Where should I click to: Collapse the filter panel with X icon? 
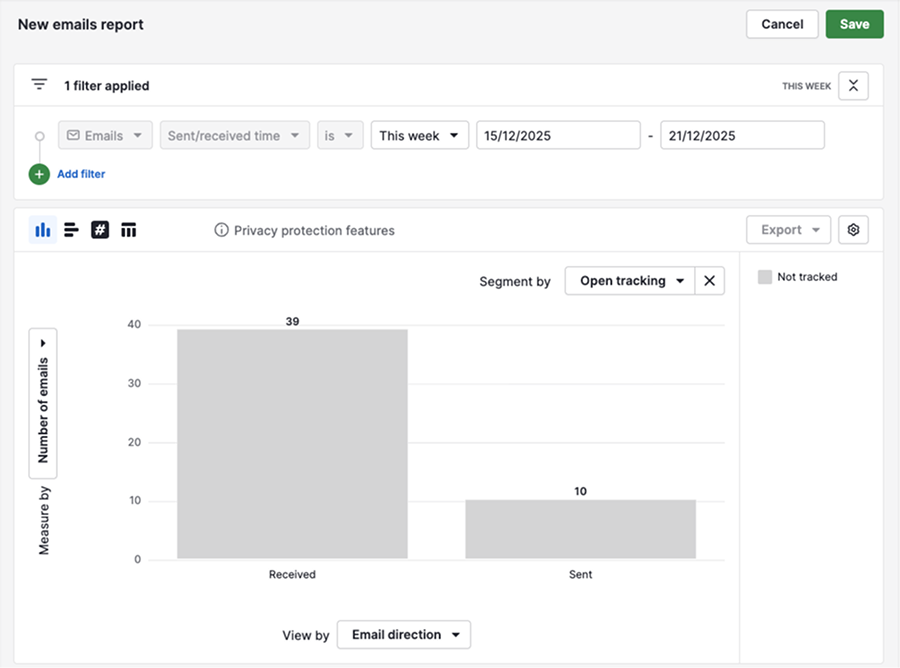click(x=853, y=86)
